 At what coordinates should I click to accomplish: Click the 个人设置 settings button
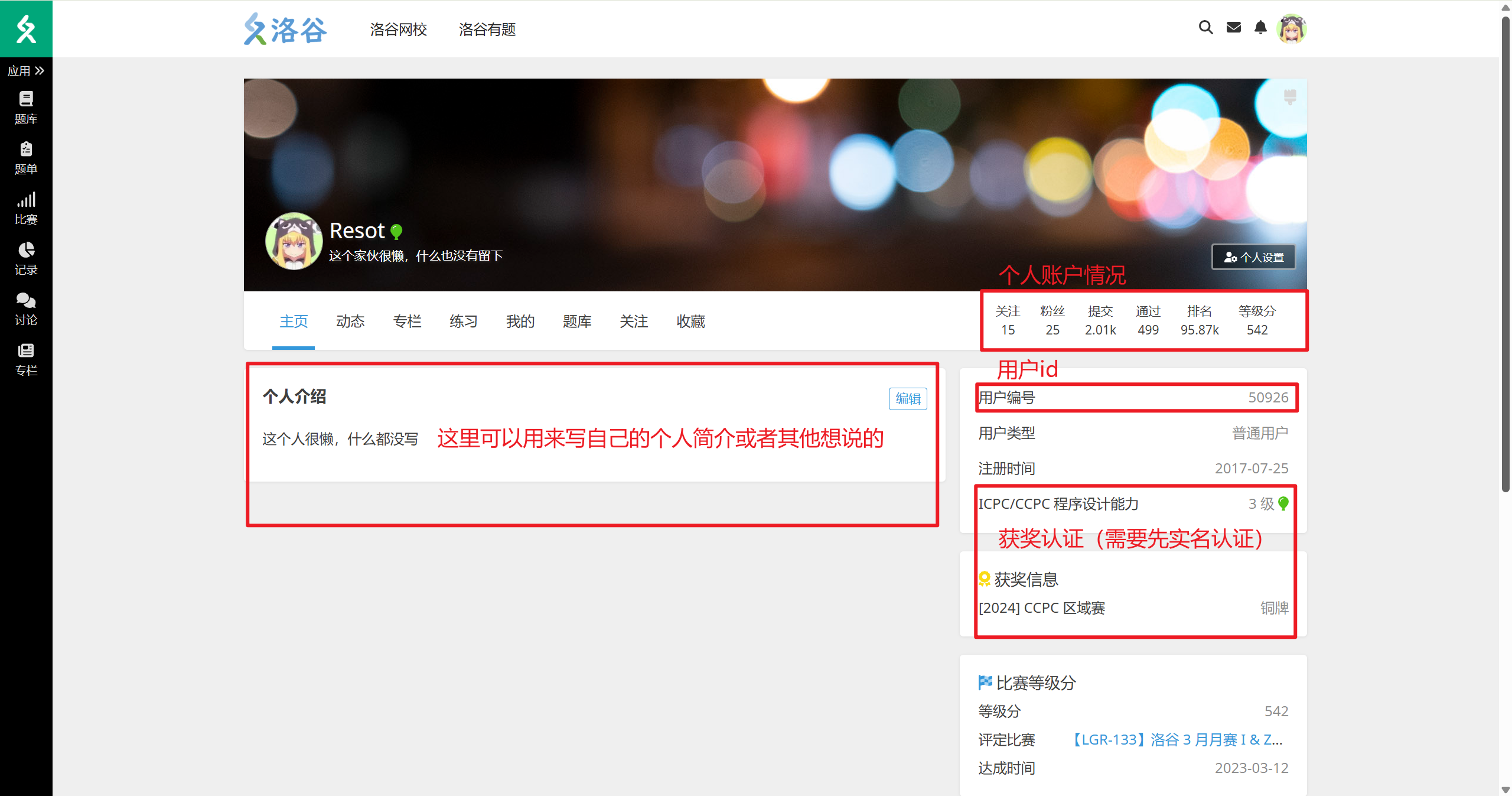1253,257
